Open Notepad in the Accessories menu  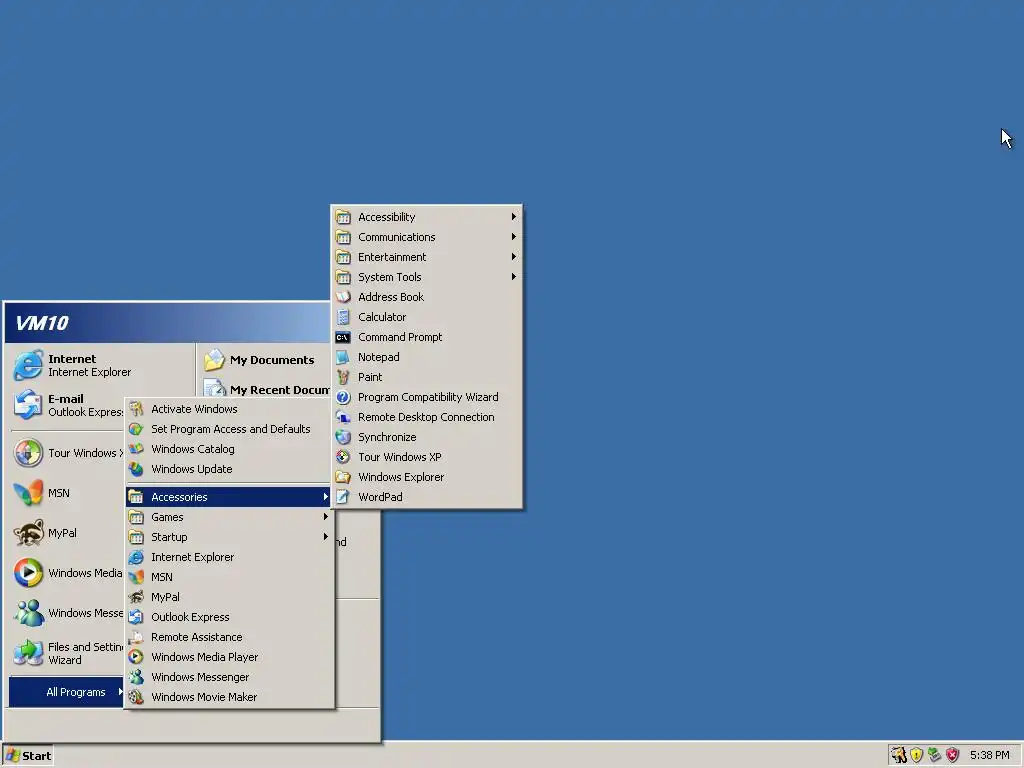[x=426, y=357]
